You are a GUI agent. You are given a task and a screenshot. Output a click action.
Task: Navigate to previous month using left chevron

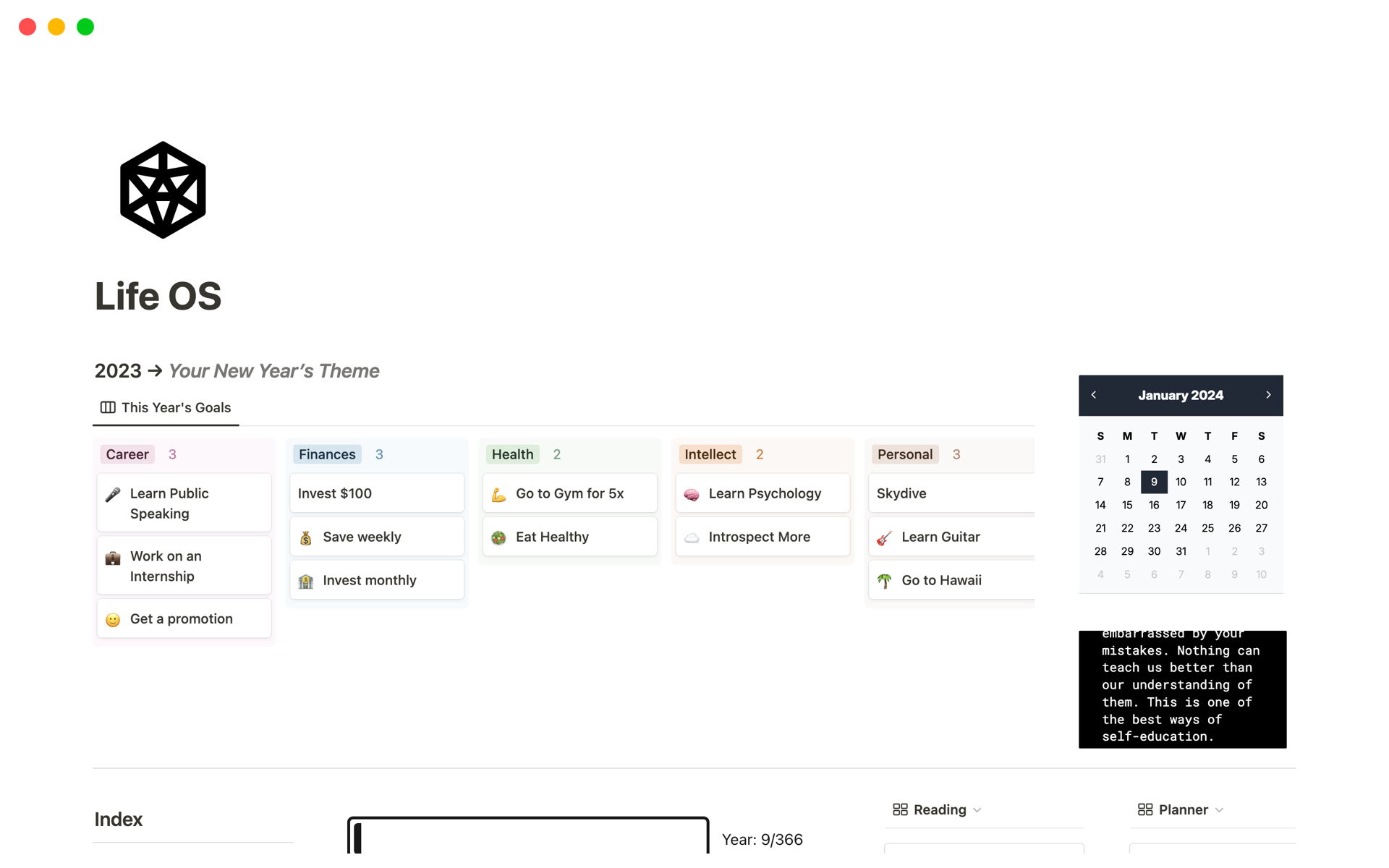[1094, 395]
